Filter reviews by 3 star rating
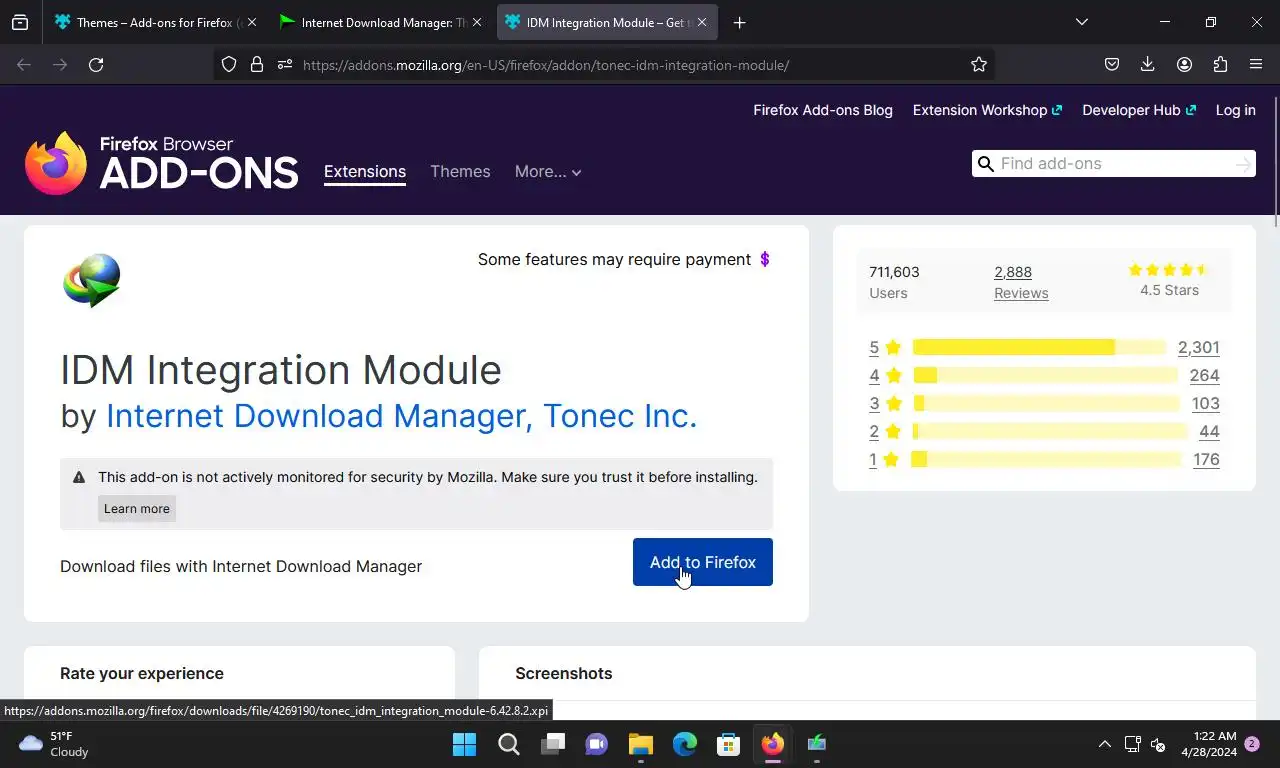Image resolution: width=1280 pixels, height=768 pixels. point(885,404)
